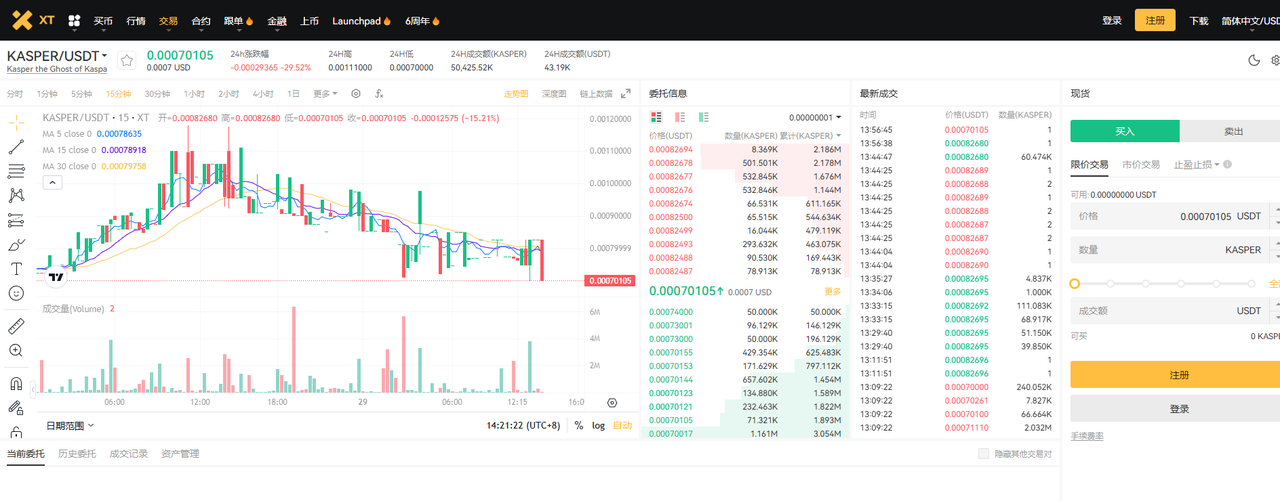Click the order amount percentage slider handle
The height and width of the screenshot is (501, 1280).
[1075, 284]
